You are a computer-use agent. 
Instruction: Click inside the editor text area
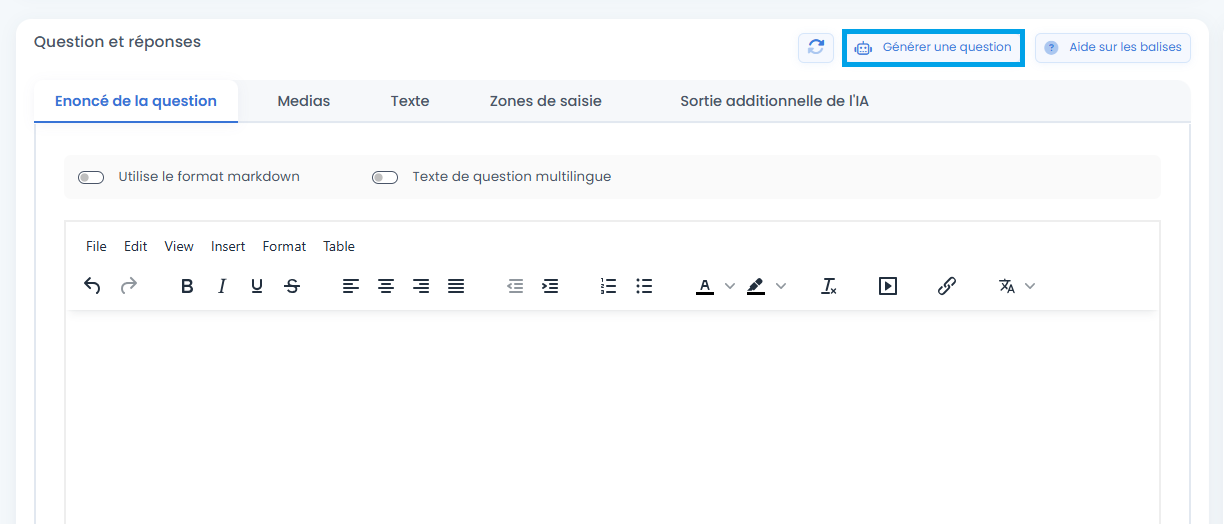[612, 416]
